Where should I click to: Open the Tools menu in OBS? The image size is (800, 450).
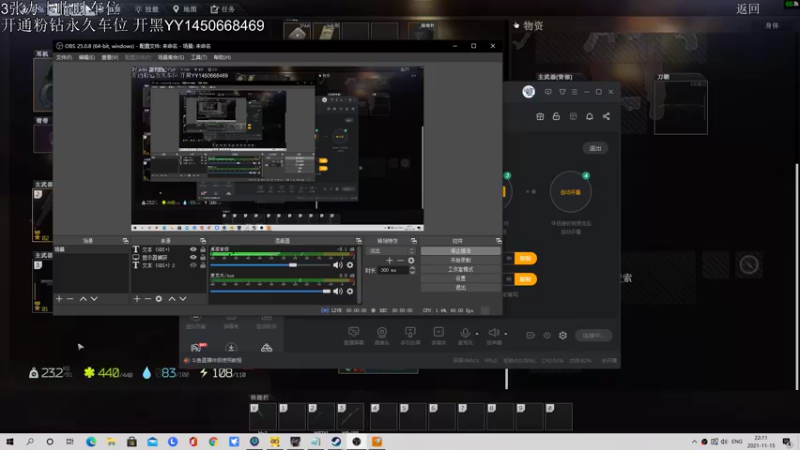(x=199, y=58)
